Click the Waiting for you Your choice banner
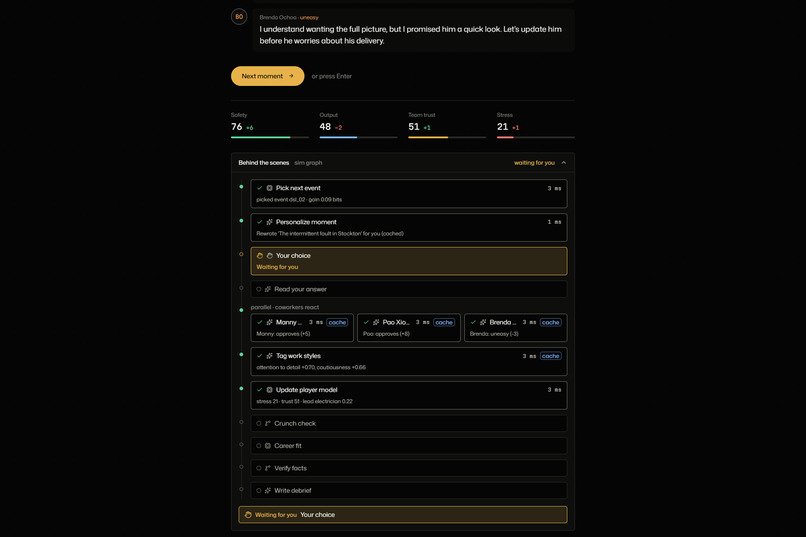Screen dimensions: 806x537 pos(403,514)
